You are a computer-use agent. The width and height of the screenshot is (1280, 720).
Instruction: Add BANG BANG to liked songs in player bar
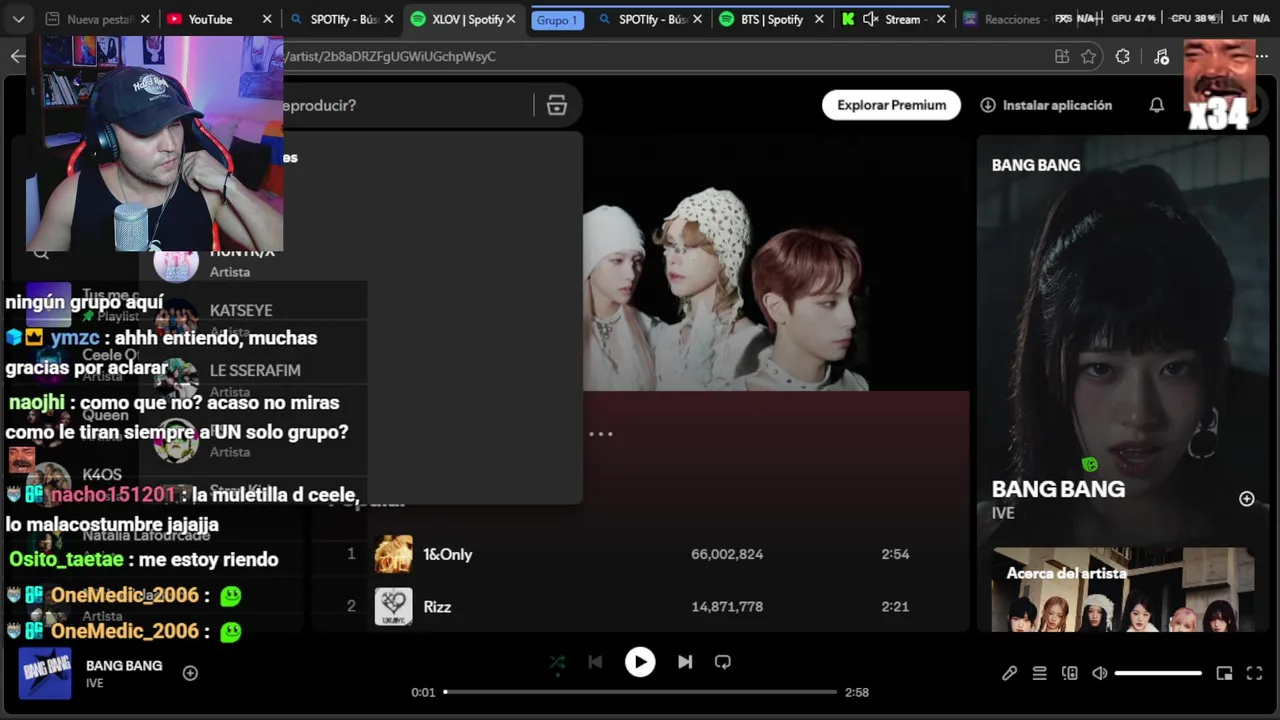coord(190,673)
